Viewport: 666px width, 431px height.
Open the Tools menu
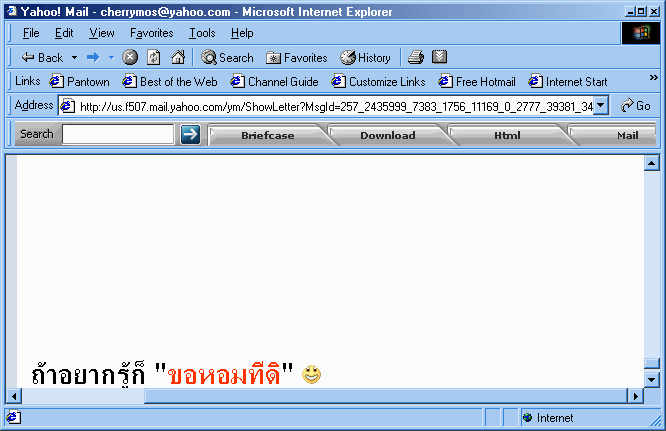point(202,33)
